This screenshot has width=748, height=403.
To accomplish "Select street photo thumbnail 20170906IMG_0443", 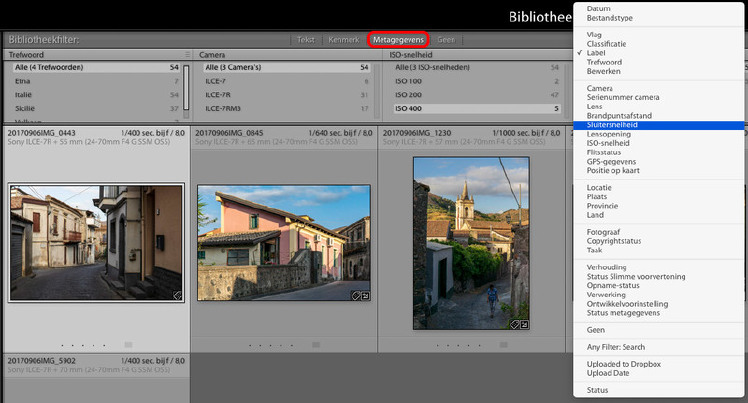I will click(x=96, y=243).
